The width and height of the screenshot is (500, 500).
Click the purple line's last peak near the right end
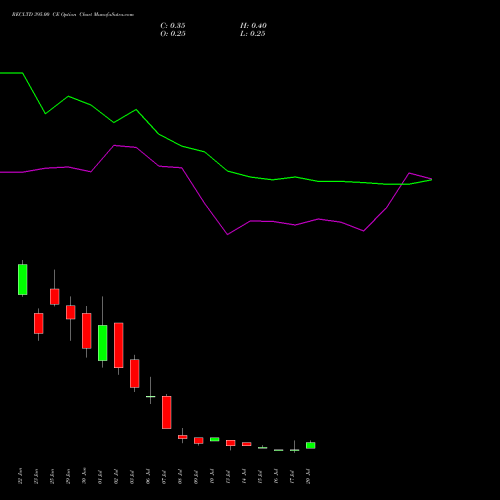(409, 173)
